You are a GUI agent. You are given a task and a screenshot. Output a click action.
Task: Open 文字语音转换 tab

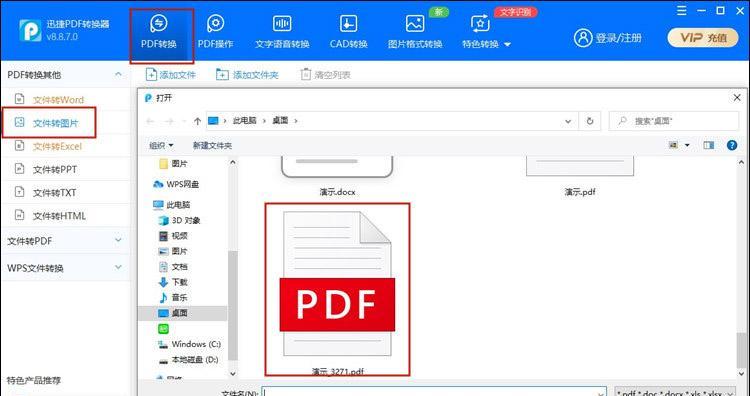coord(282,33)
